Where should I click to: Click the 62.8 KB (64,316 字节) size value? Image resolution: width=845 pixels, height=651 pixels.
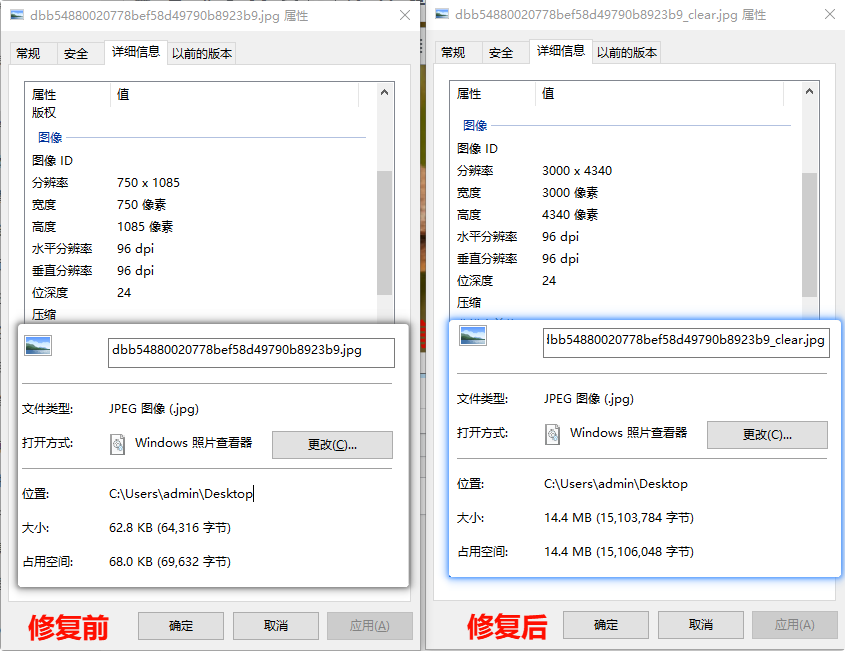coord(170,528)
